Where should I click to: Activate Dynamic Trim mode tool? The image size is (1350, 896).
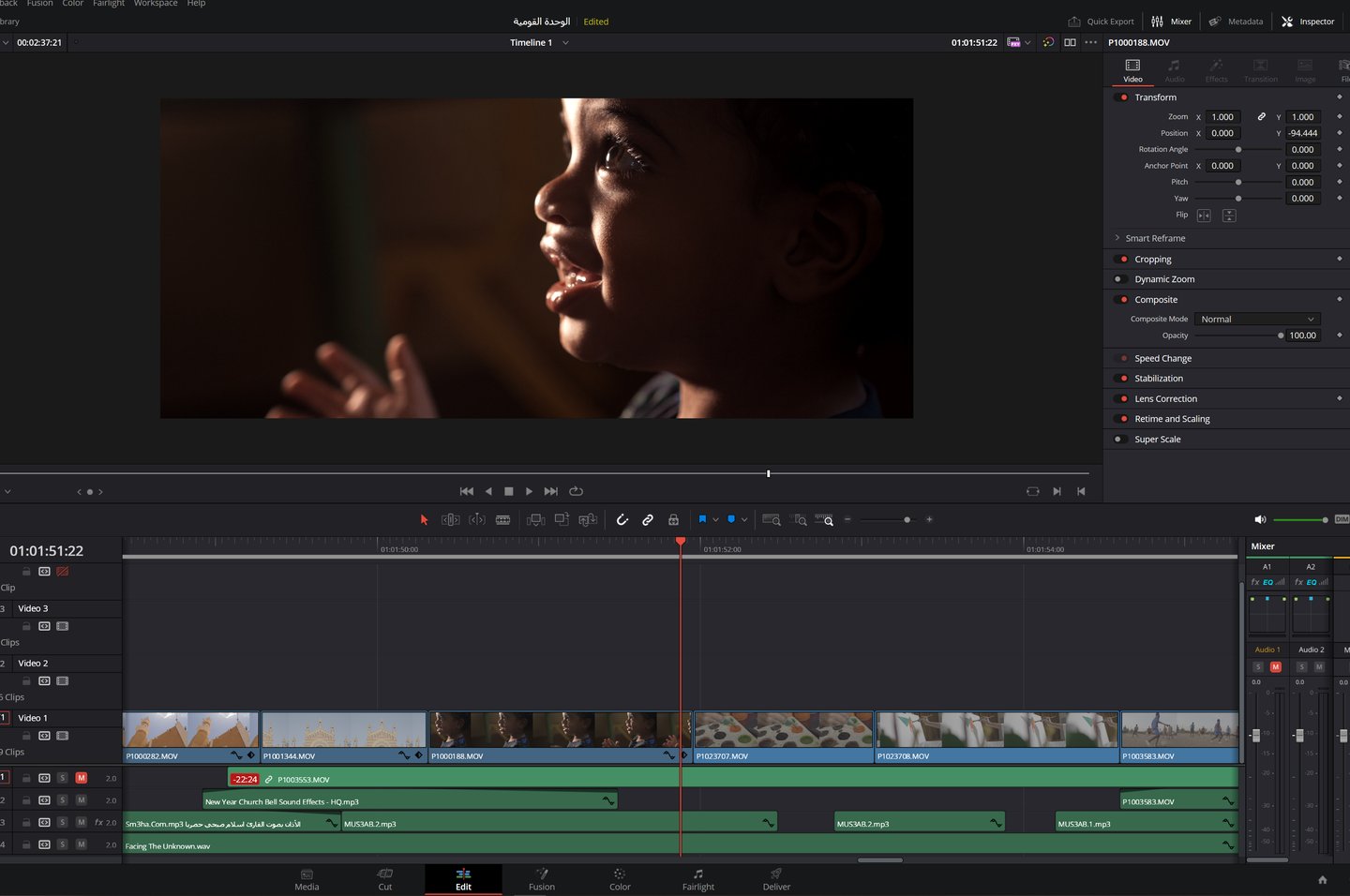point(476,519)
